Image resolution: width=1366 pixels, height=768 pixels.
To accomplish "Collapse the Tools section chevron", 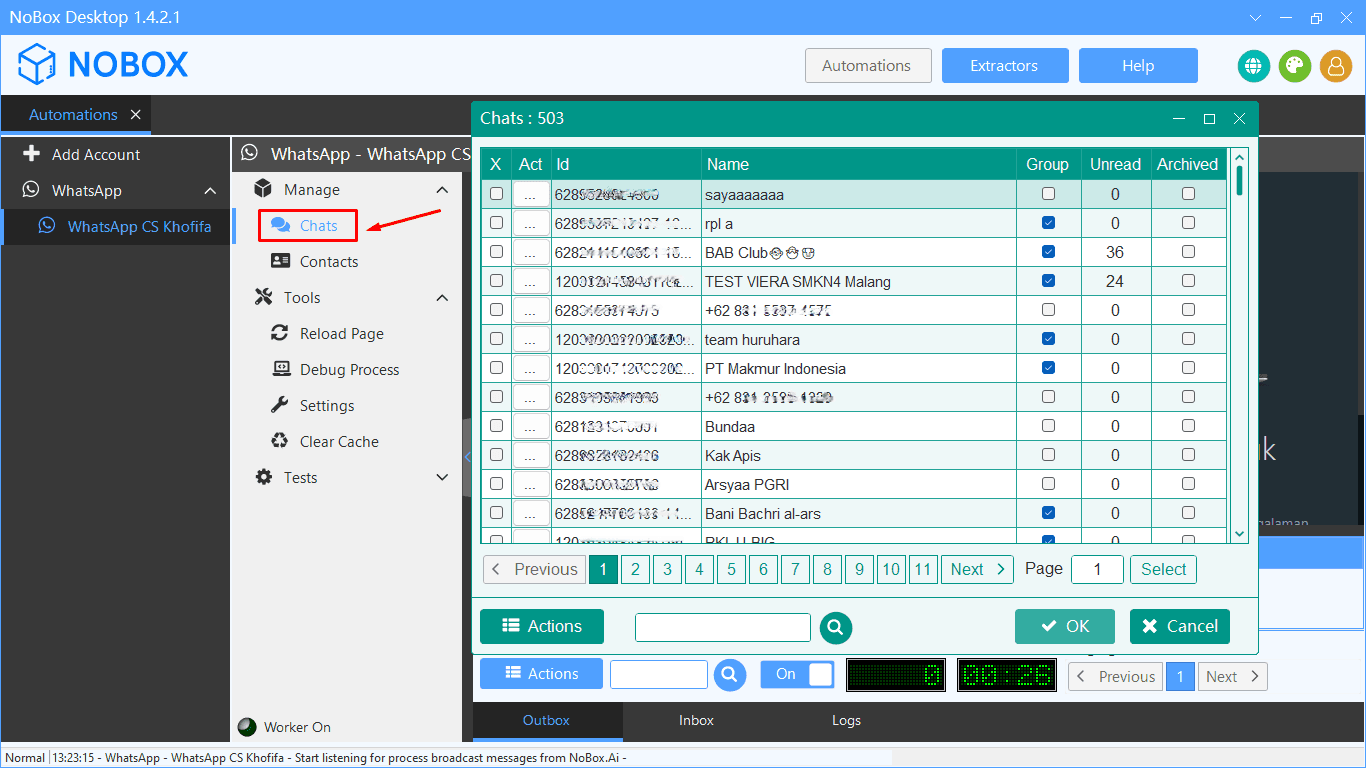I will click(442, 297).
